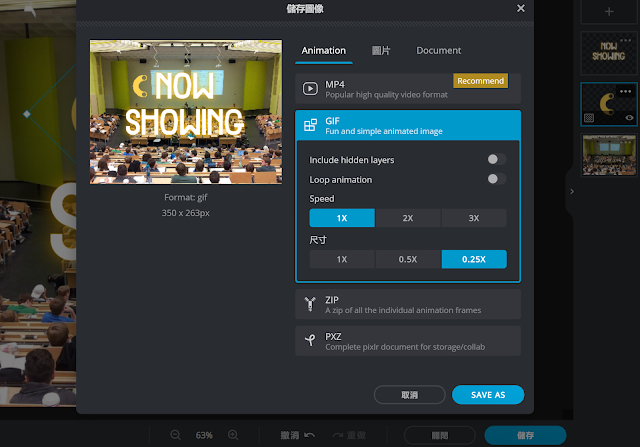640x447 pixels.
Task: Toggle Include hidden layers switch
Action: [495, 160]
